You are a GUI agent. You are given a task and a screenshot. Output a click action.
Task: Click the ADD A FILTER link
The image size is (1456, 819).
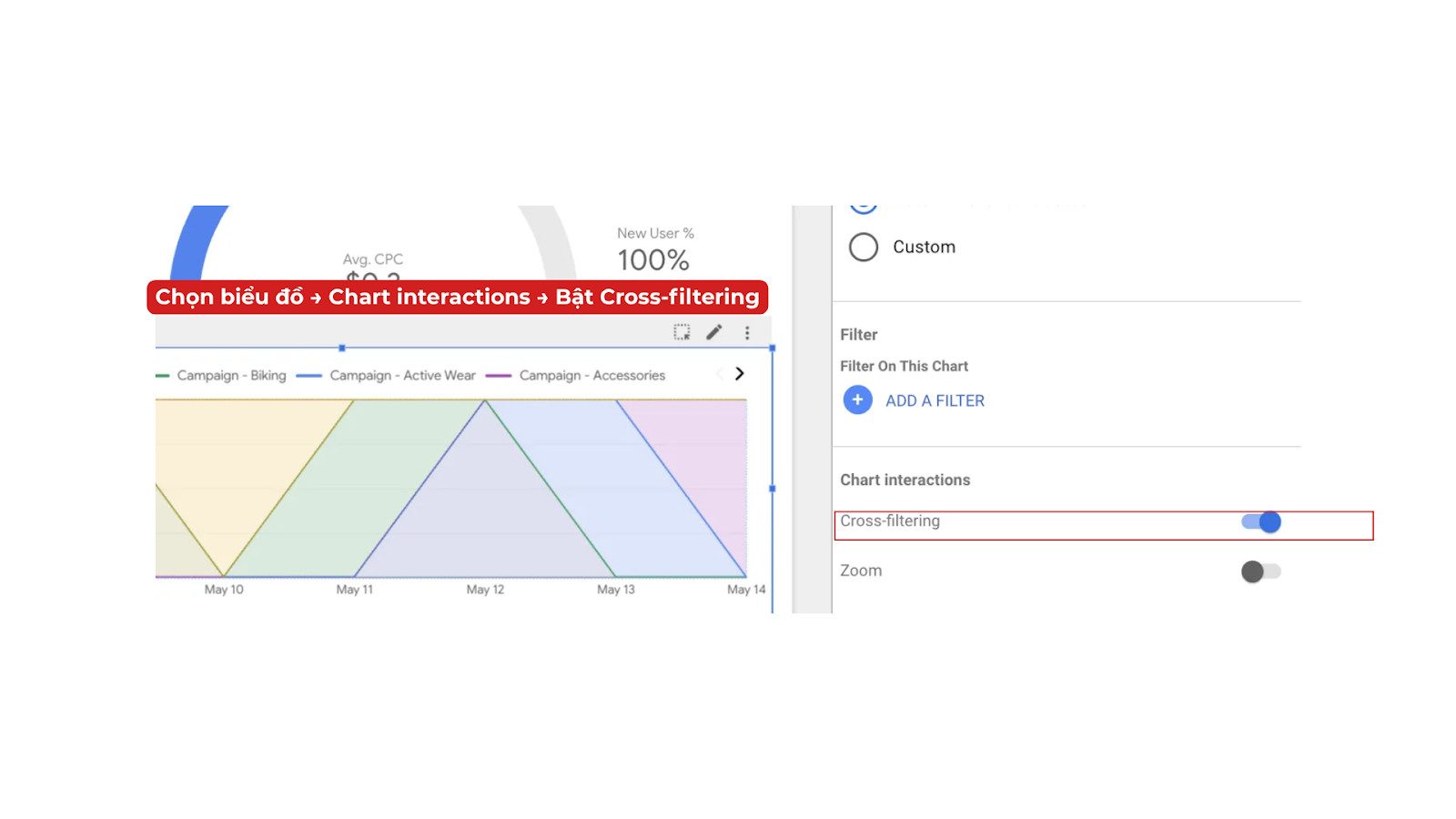click(935, 400)
